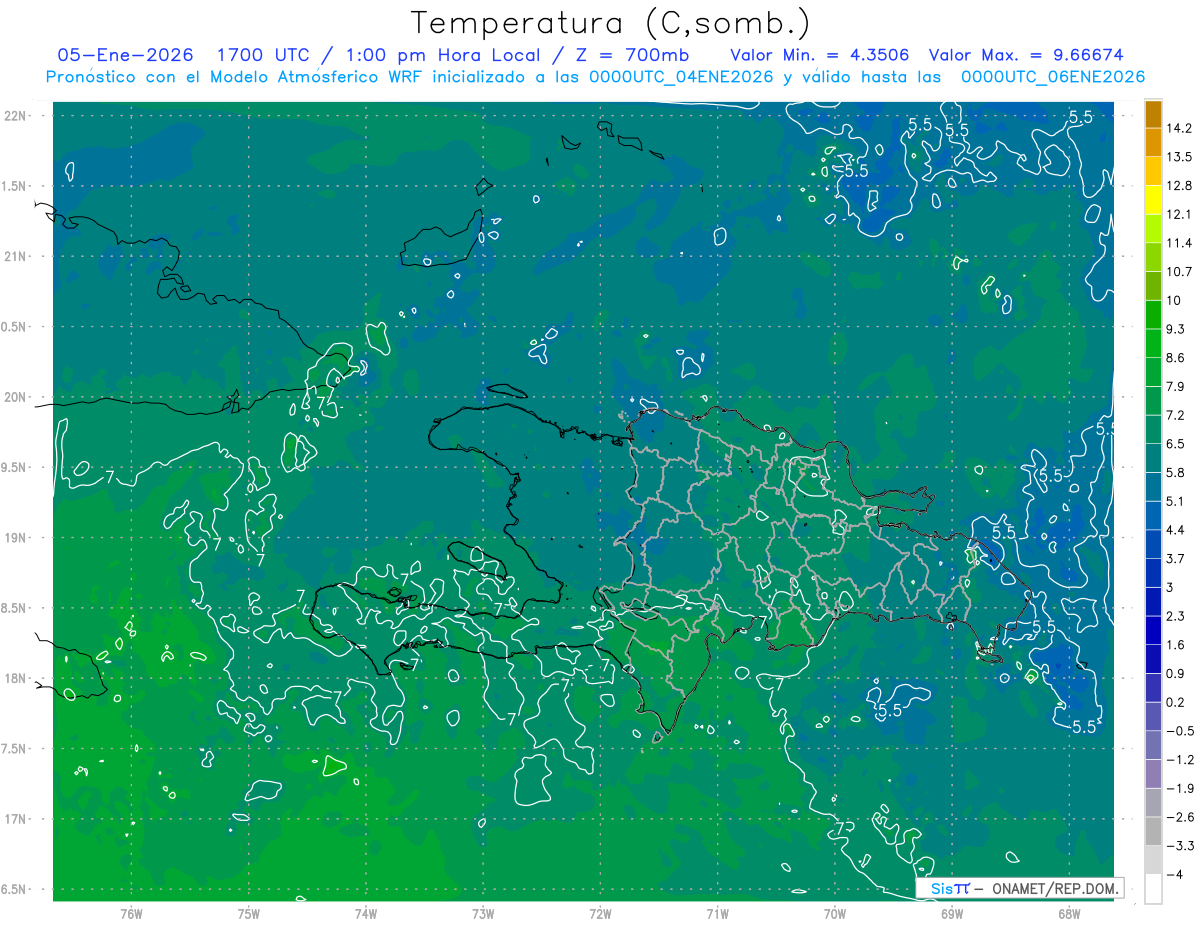
Task: Click the 69W longitude axis label
Action: 952,915
